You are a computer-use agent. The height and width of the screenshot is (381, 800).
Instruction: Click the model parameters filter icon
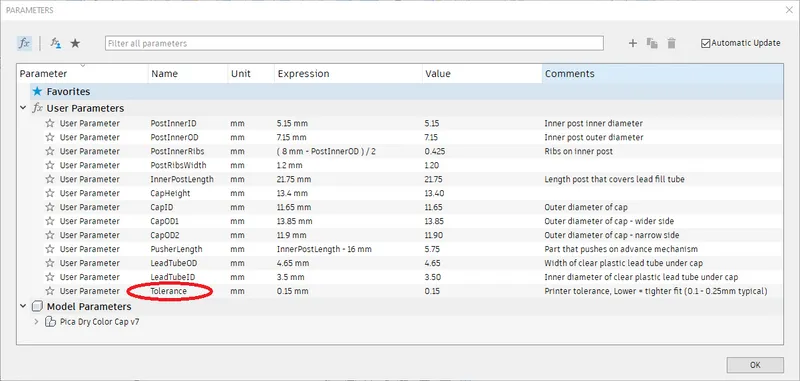(x=56, y=43)
